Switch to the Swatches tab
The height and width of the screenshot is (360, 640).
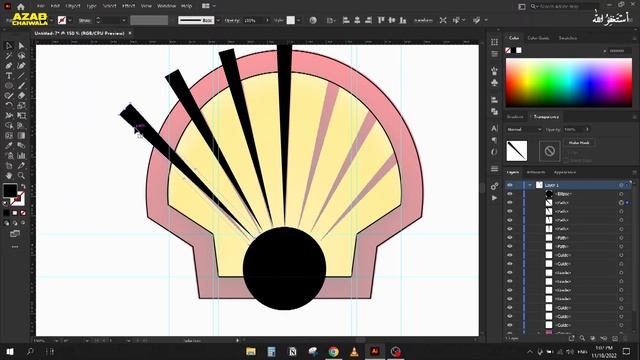coord(567,38)
